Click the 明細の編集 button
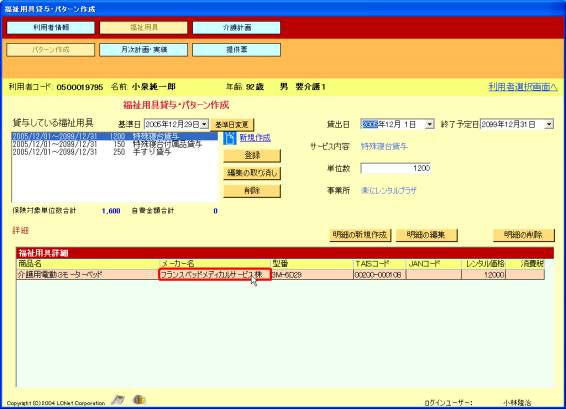The image size is (566, 409). coord(426,235)
